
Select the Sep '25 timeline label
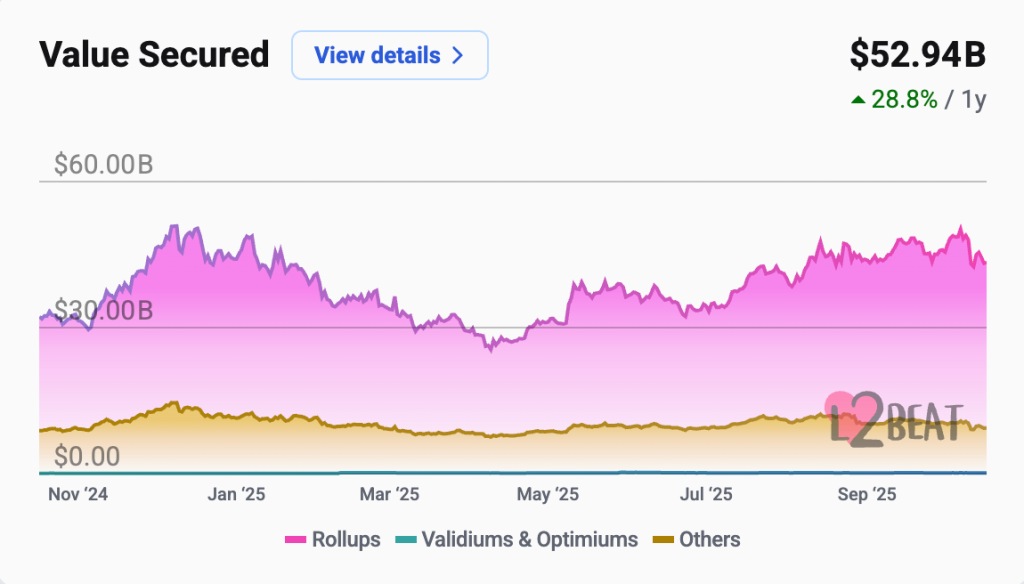tap(866, 494)
